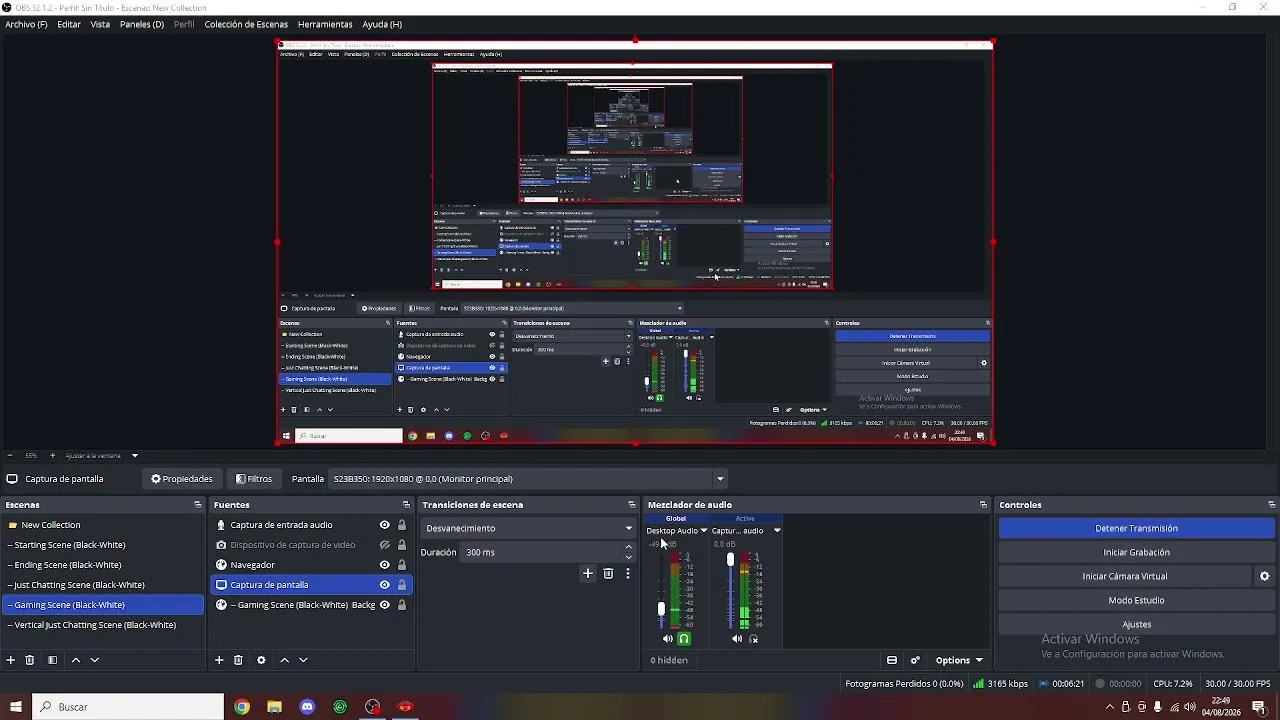Open Discord from the Windows taskbar
This screenshot has width=1280, height=720.
point(307,707)
